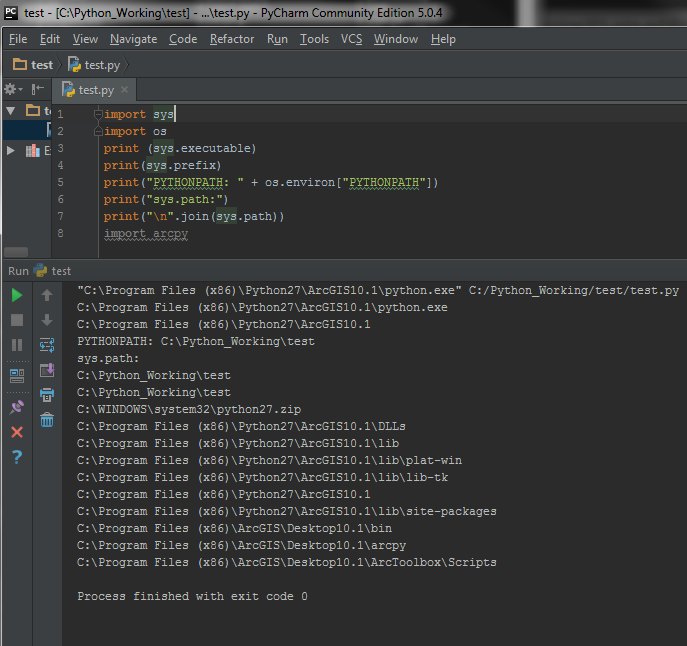Click the test breadcrumb in navigation bar
Image resolution: width=687 pixels, height=646 pixels.
[42, 65]
